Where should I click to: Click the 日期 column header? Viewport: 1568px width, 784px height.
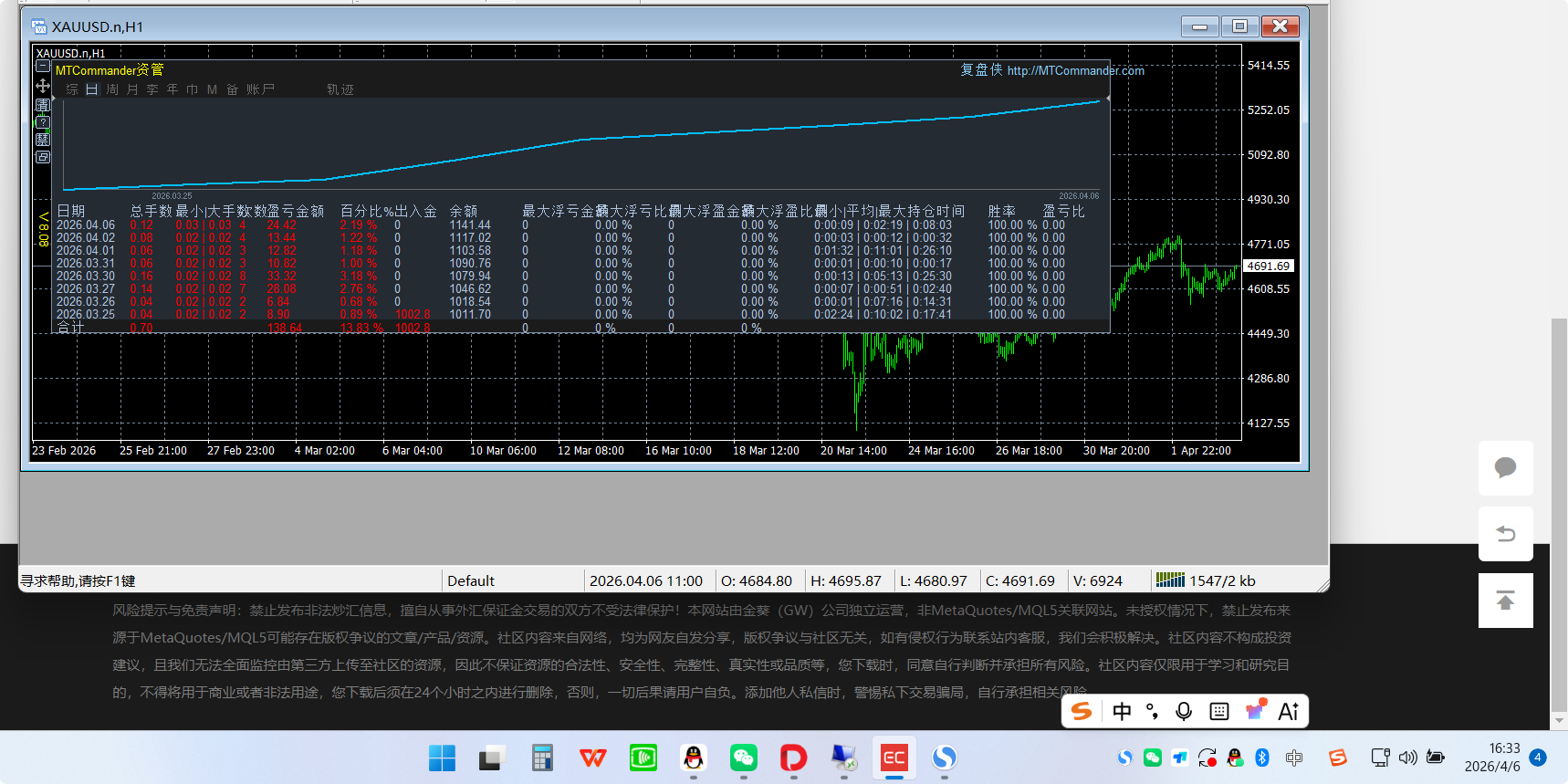click(70, 211)
